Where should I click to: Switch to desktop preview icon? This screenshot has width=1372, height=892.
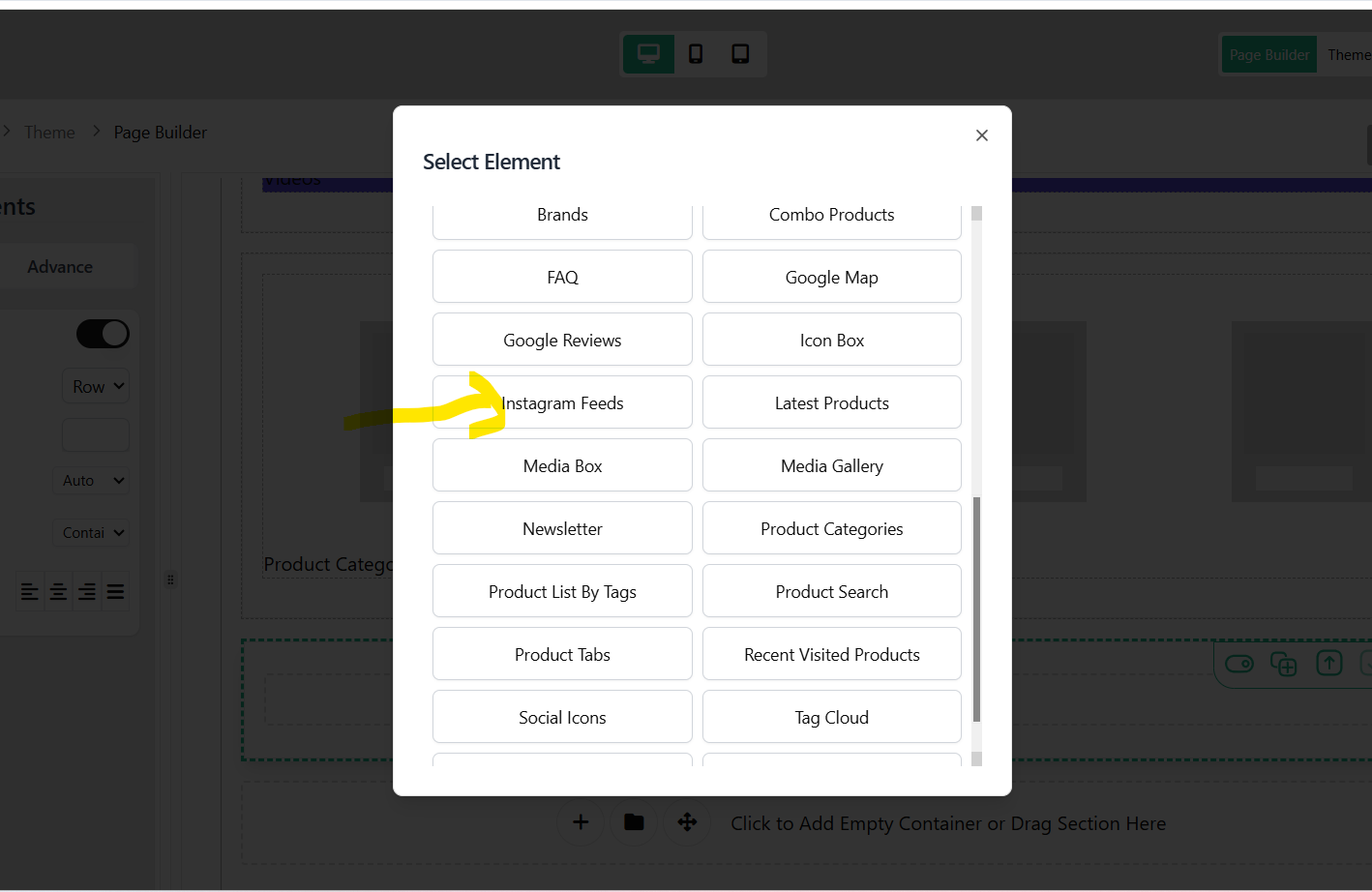[x=648, y=54]
